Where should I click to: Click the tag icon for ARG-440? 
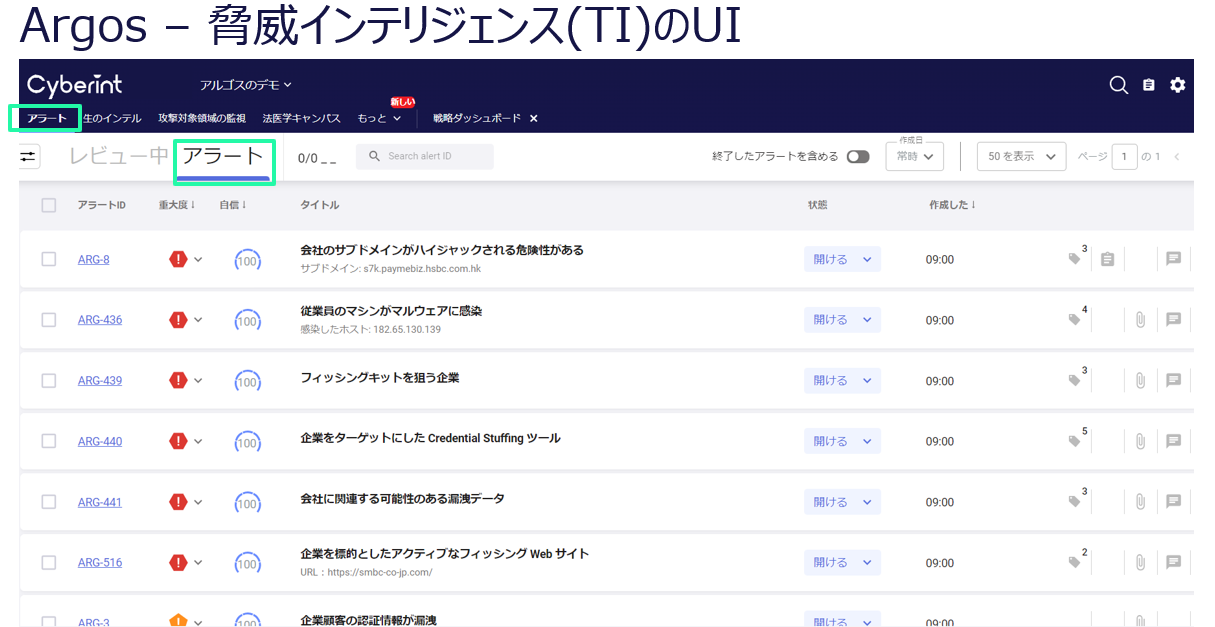tap(1074, 441)
